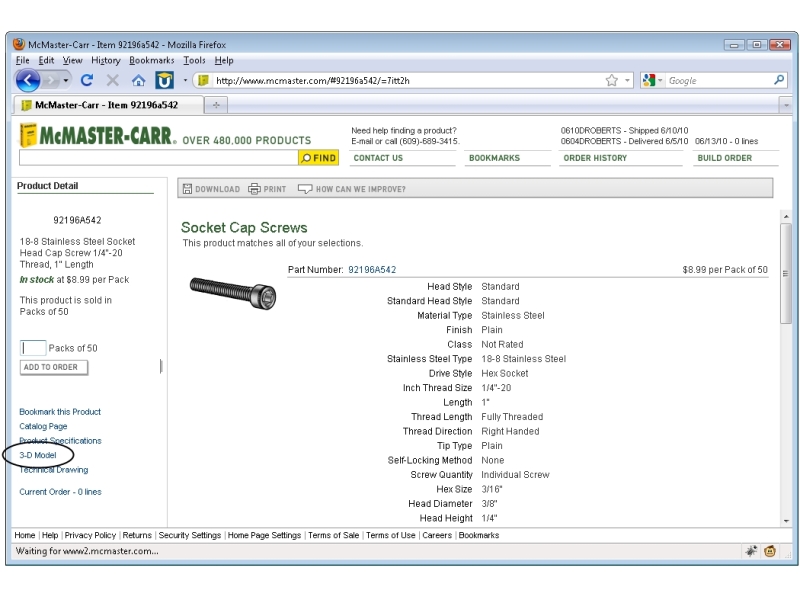
Task: Click the ADD TO ORDER button
Action: point(54,367)
